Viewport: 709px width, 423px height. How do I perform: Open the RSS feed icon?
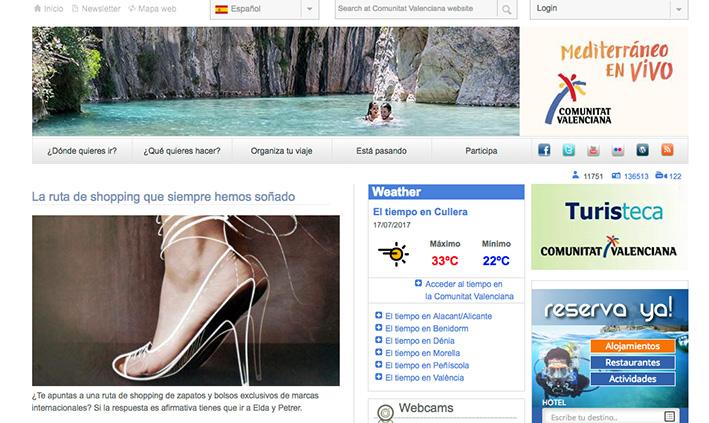[667, 150]
